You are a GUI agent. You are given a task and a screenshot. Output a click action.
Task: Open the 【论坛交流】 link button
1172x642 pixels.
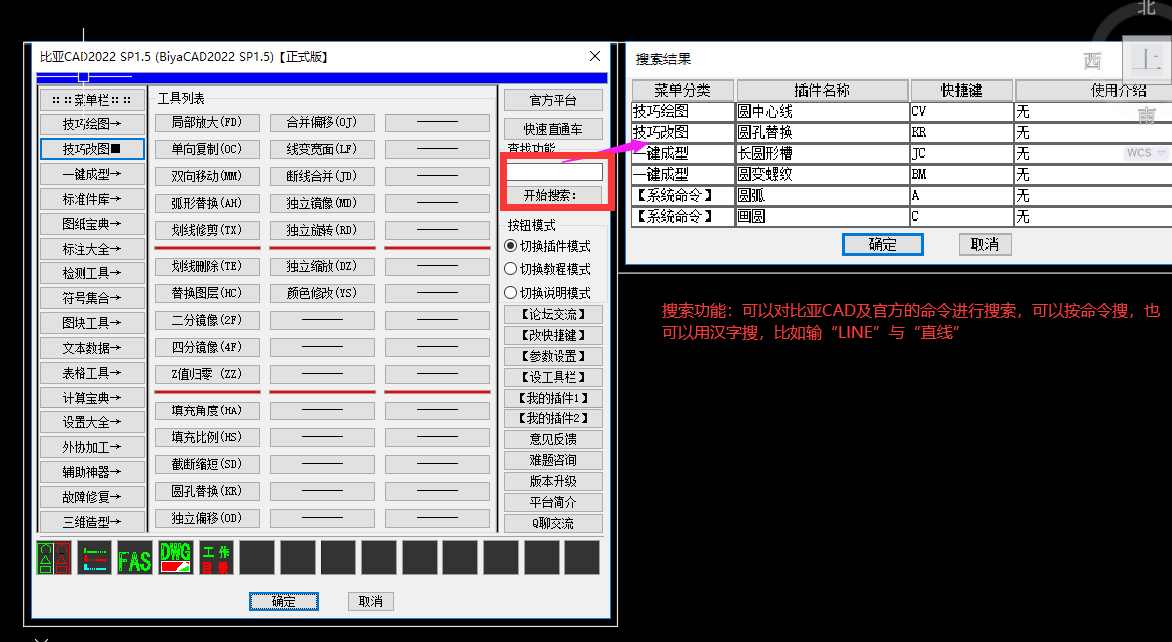point(553,314)
